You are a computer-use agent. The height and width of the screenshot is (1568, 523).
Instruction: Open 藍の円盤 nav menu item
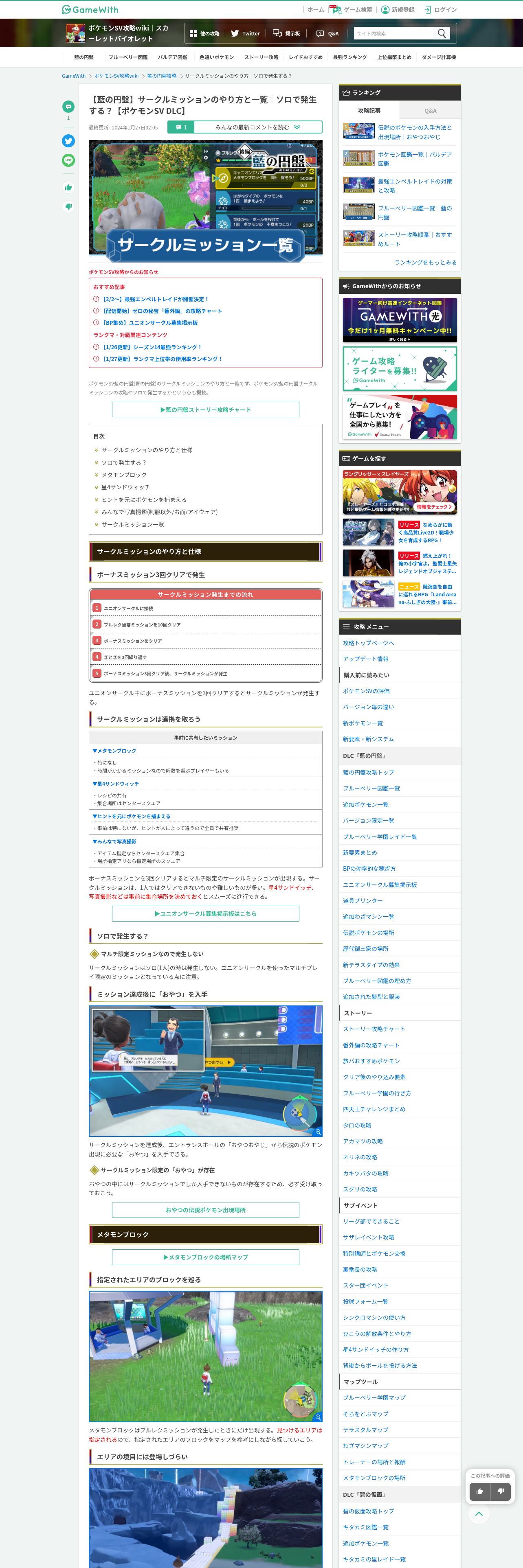pos(84,57)
